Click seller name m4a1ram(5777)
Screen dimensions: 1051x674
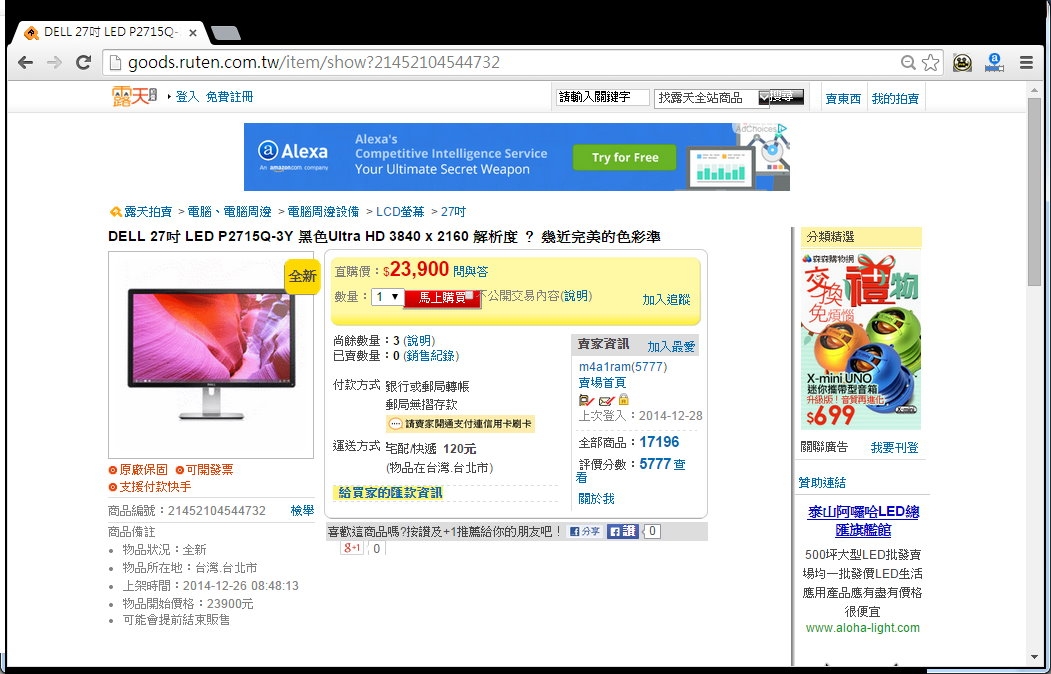pyautogui.click(x=623, y=366)
